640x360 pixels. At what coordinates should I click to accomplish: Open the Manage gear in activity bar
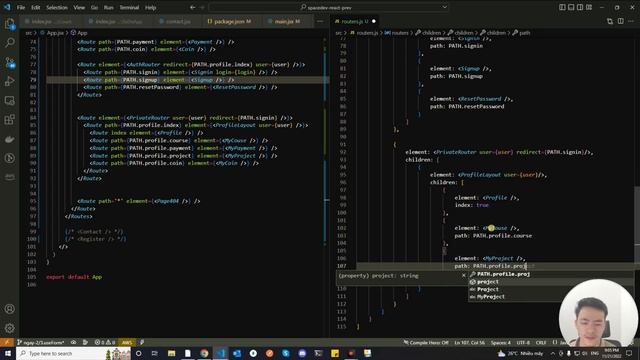(x=9, y=328)
